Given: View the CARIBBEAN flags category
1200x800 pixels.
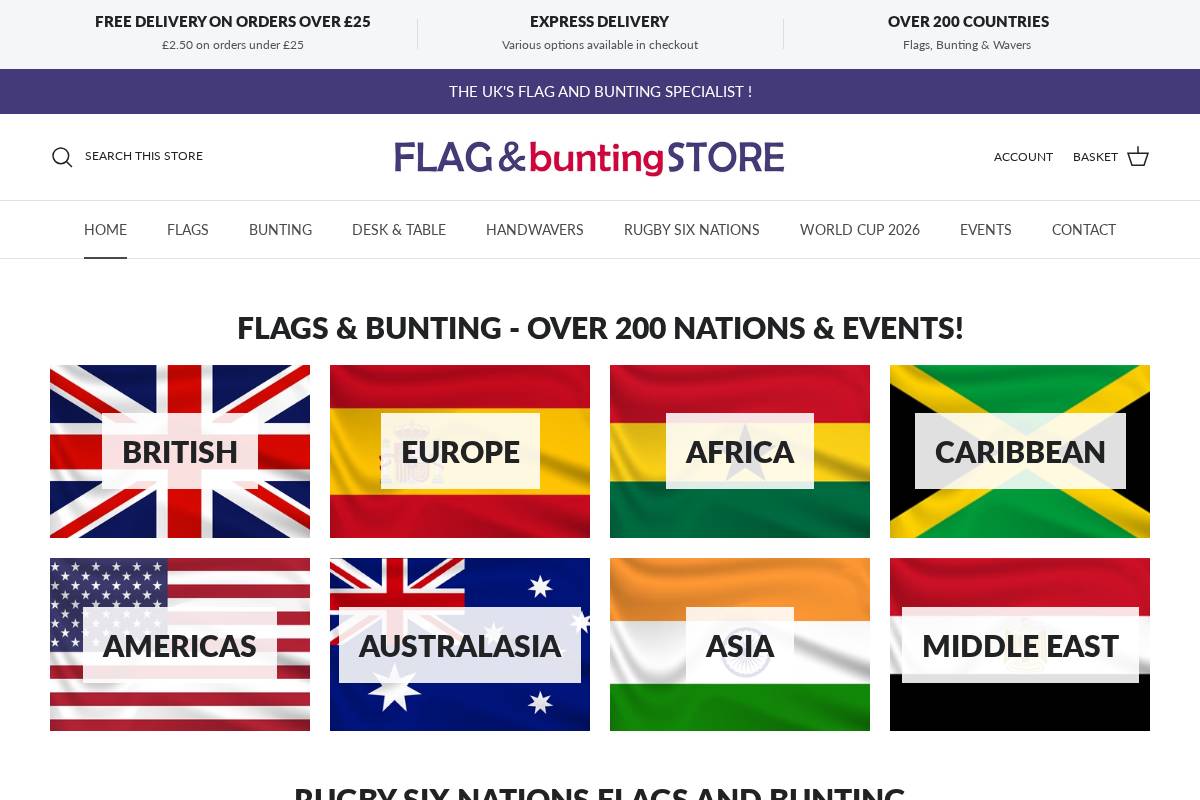Looking at the screenshot, I should click(x=1020, y=451).
